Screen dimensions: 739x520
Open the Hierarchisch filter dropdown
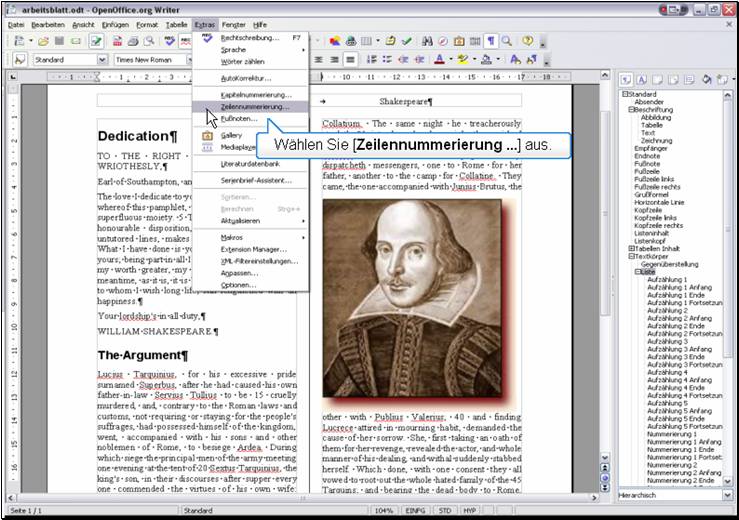725,494
